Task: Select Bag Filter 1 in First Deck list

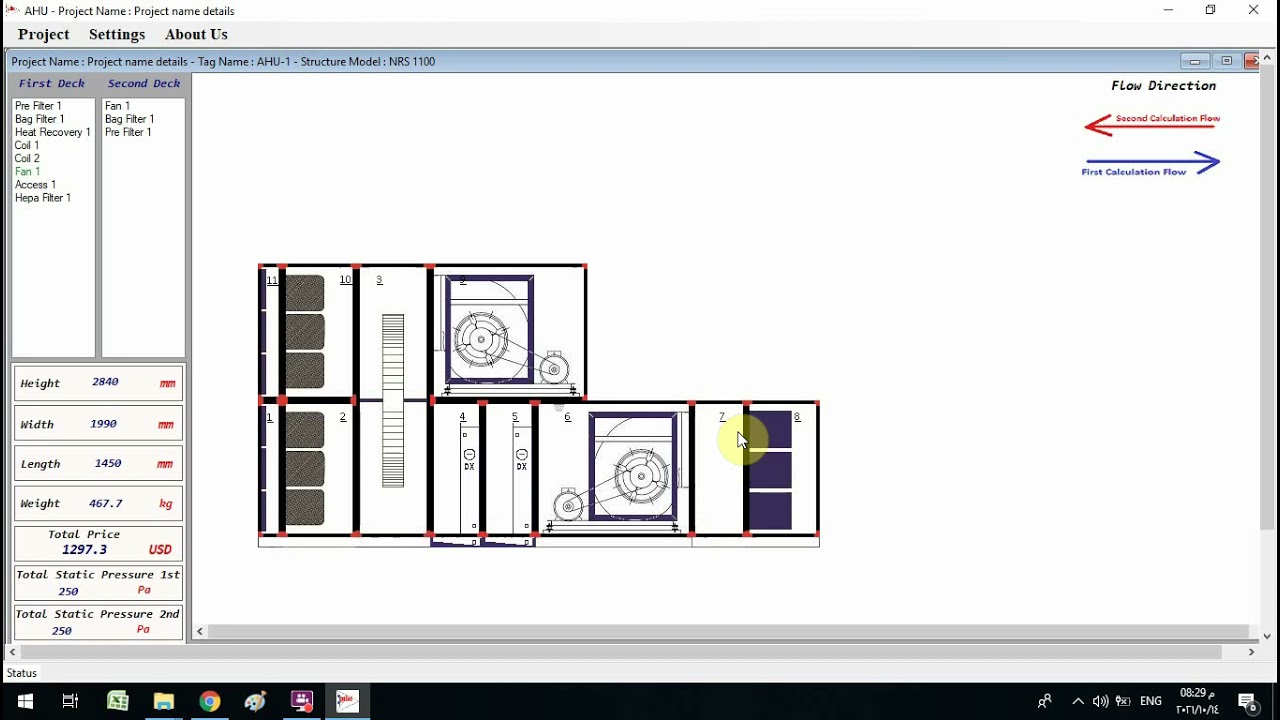Action: (x=40, y=119)
